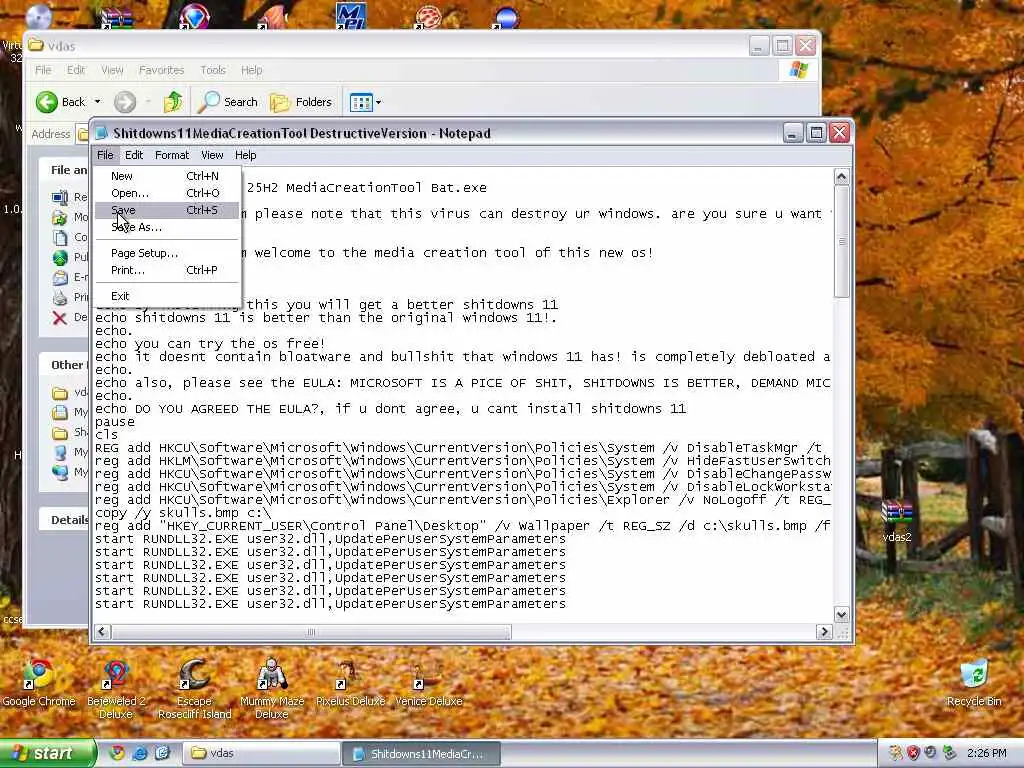This screenshot has width=1024, height=768.
Task: Click Save in the File menu
Action: [x=167, y=210]
